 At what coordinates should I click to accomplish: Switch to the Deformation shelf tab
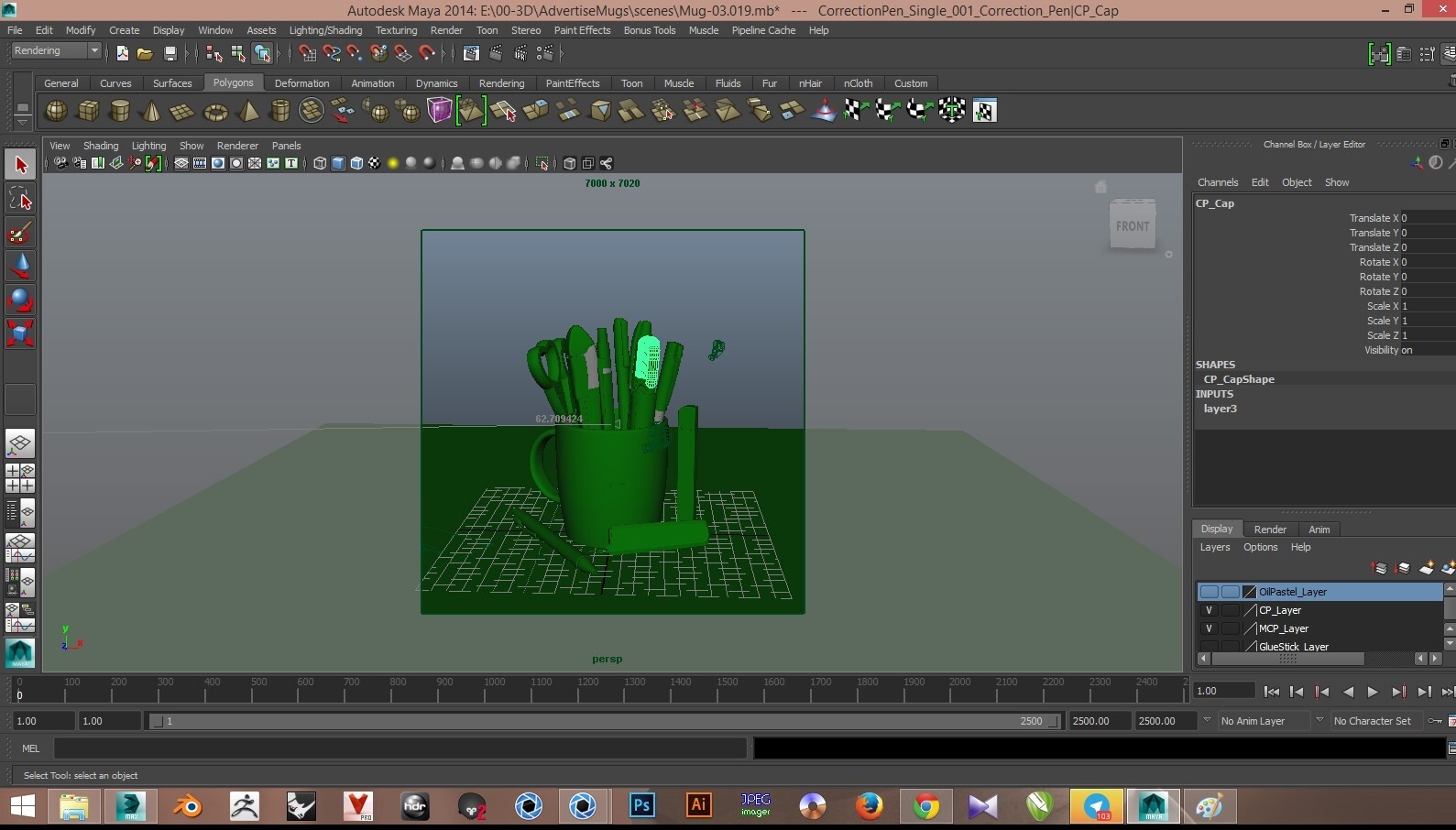click(x=301, y=83)
